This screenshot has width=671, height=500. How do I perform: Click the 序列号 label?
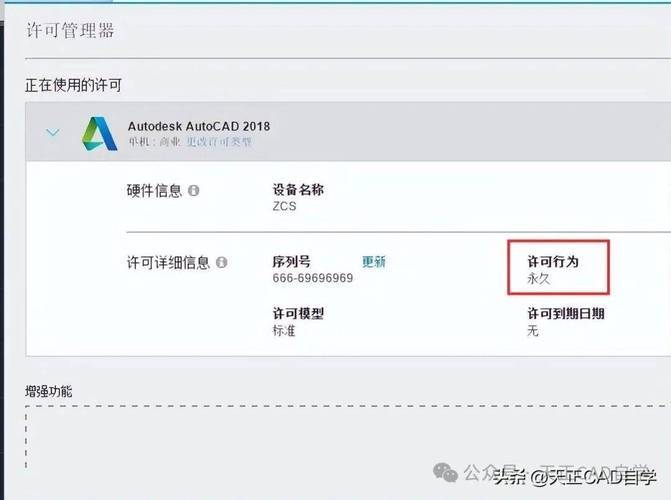tap(292, 262)
